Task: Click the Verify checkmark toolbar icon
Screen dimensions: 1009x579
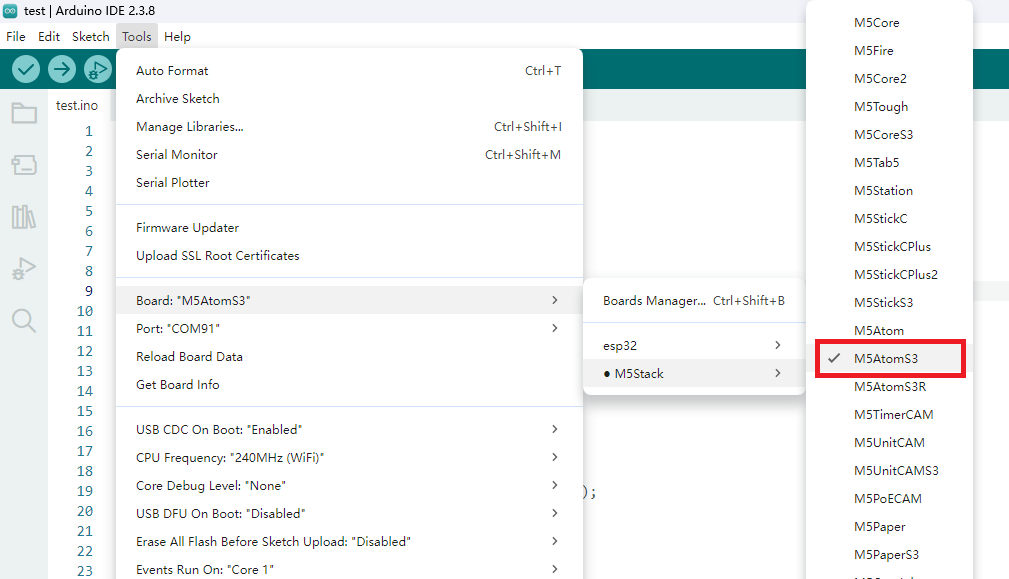Action: point(26,69)
